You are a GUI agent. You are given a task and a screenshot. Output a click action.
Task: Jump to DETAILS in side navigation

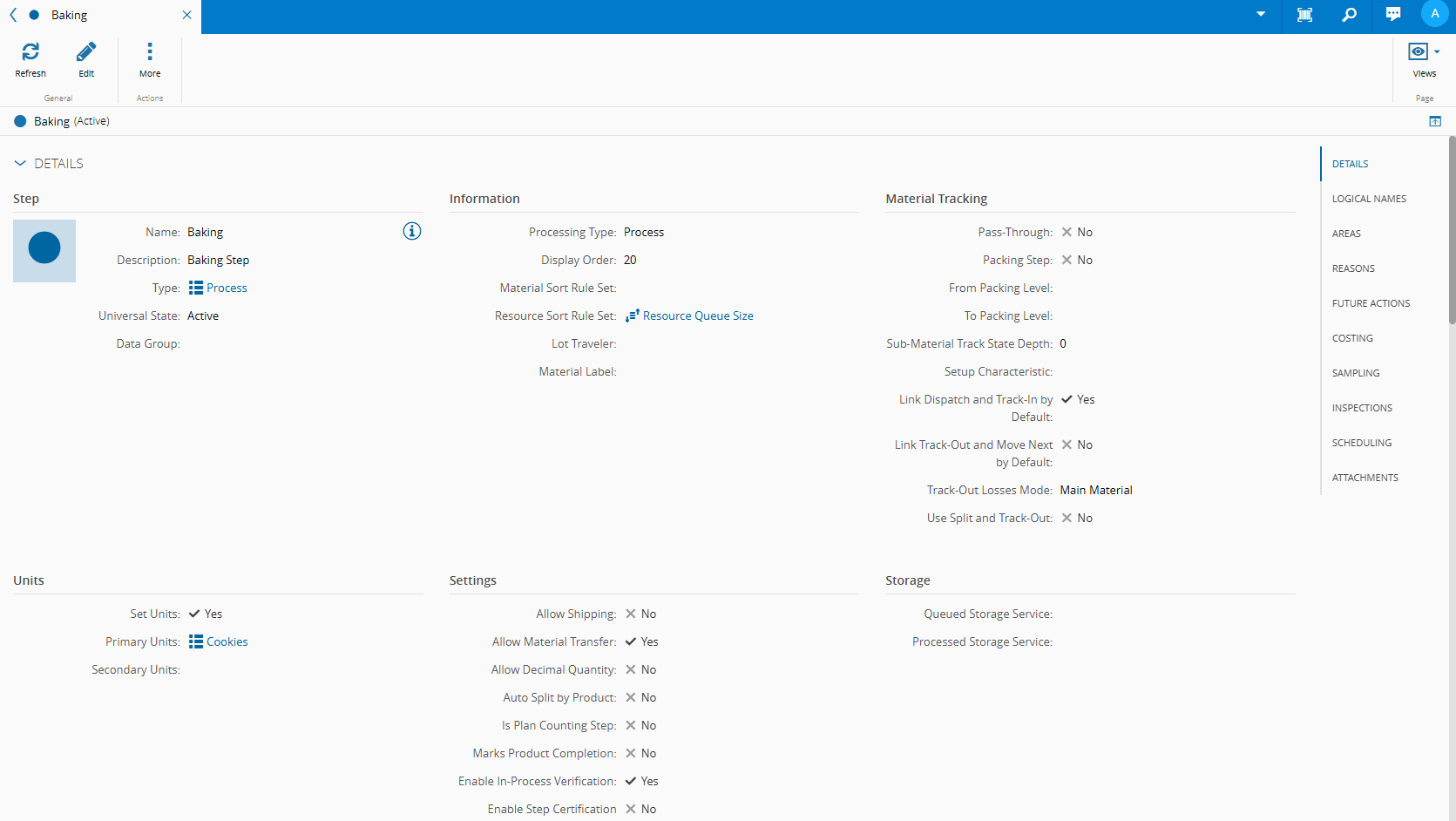(1350, 164)
